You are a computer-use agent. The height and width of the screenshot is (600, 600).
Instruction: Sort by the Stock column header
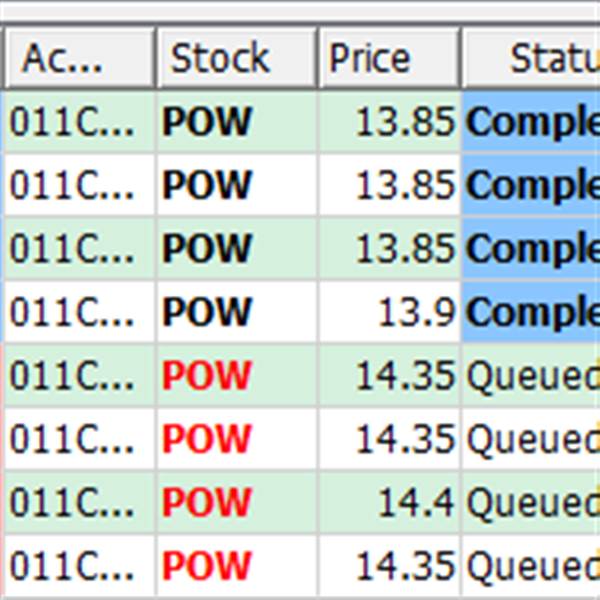click(x=236, y=58)
